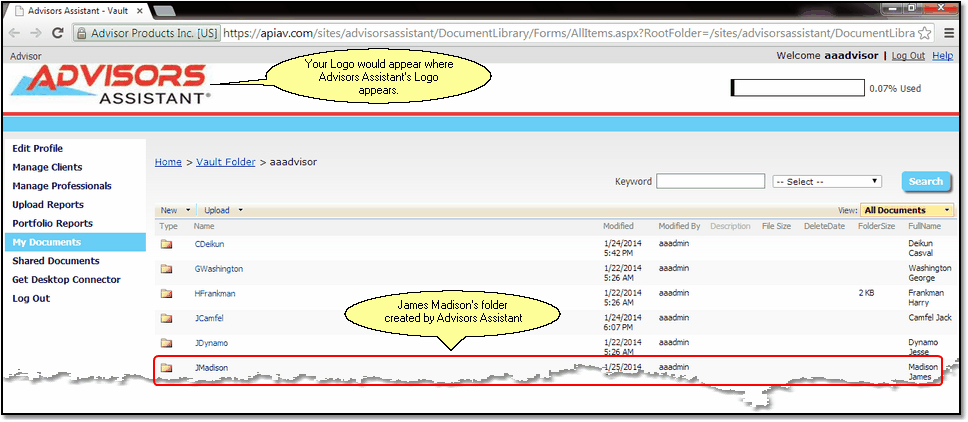968x422 pixels.
Task: Sort by the Type column header
Action: coord(169,226)
